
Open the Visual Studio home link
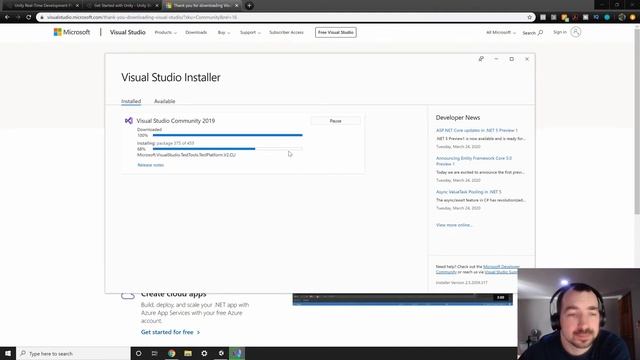[127, 32]
